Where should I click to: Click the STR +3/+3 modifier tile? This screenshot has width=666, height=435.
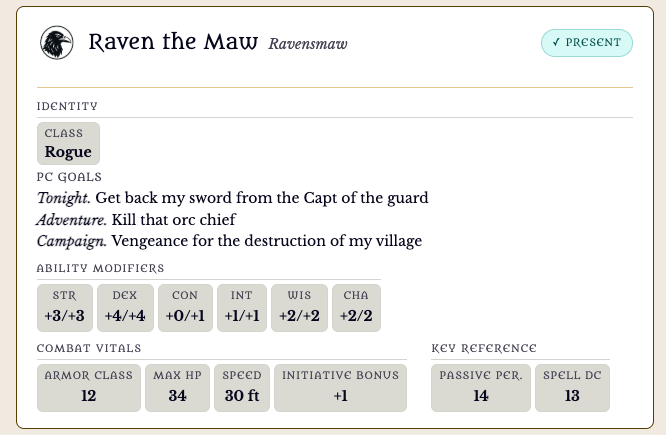(x=65, y=308)
